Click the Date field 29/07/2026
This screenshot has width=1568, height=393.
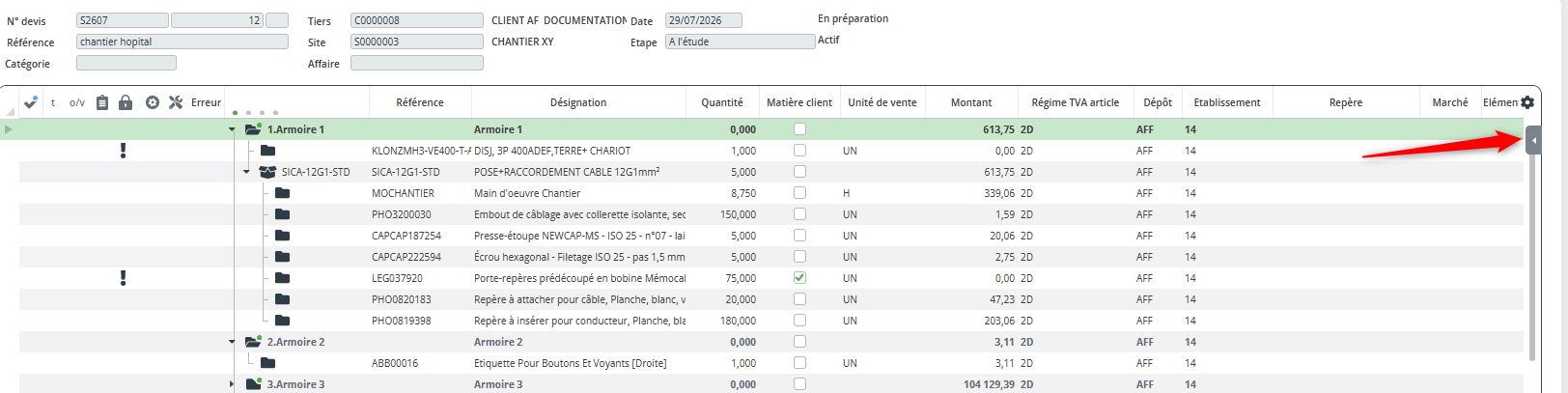point(704,20)
